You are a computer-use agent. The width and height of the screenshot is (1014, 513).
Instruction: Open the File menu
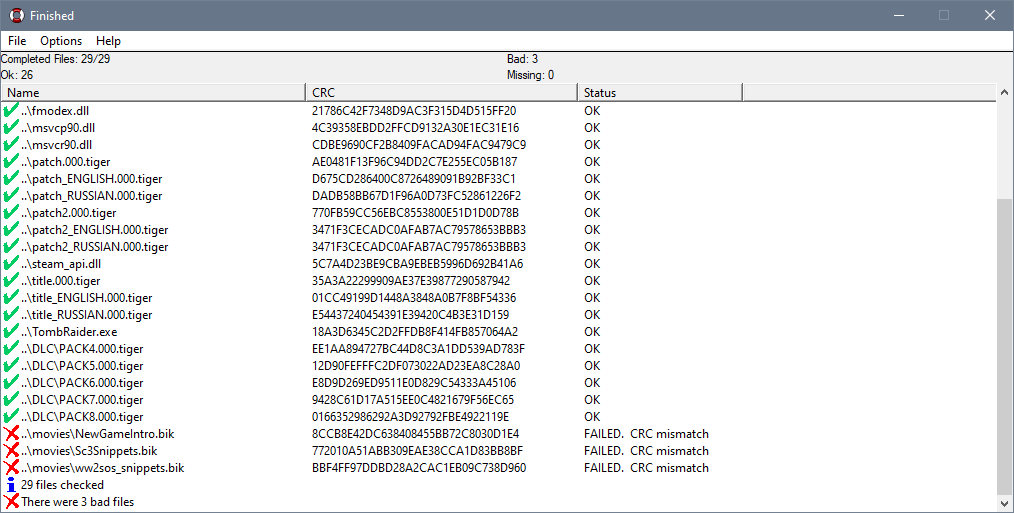point(17,41)
